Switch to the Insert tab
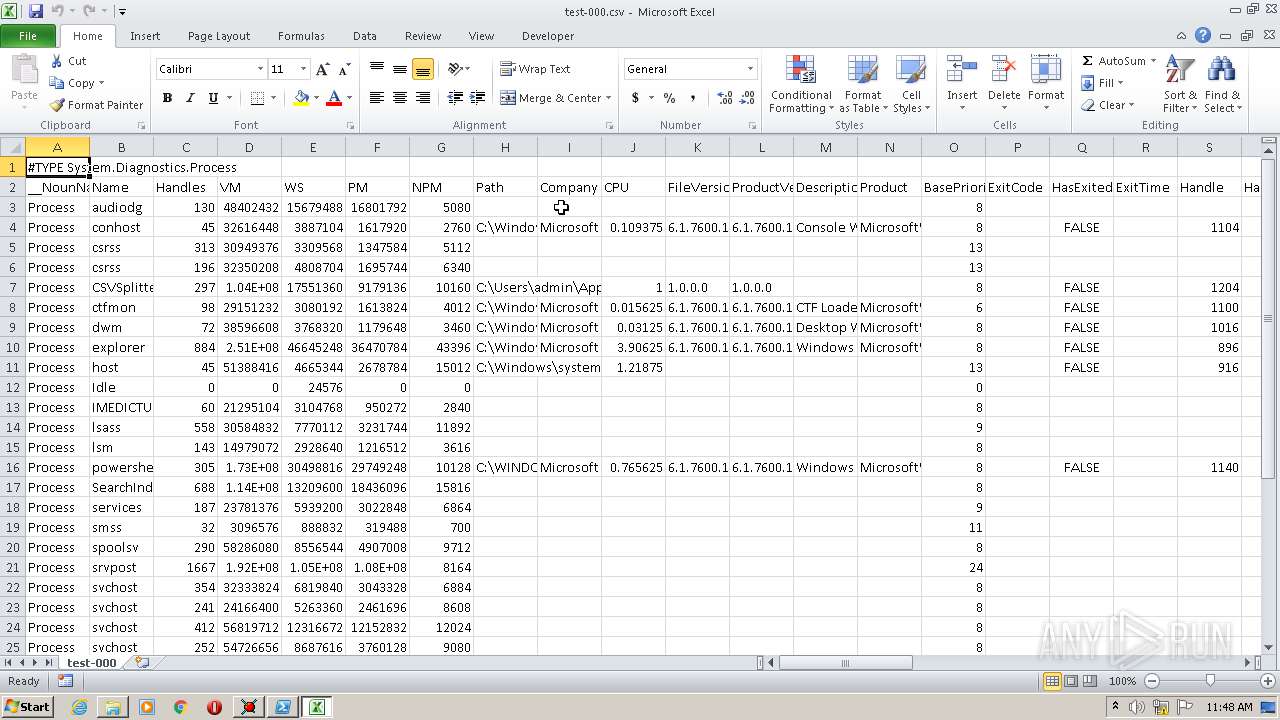The height and width of the screenshot is (720, 1280). (145, 36)
